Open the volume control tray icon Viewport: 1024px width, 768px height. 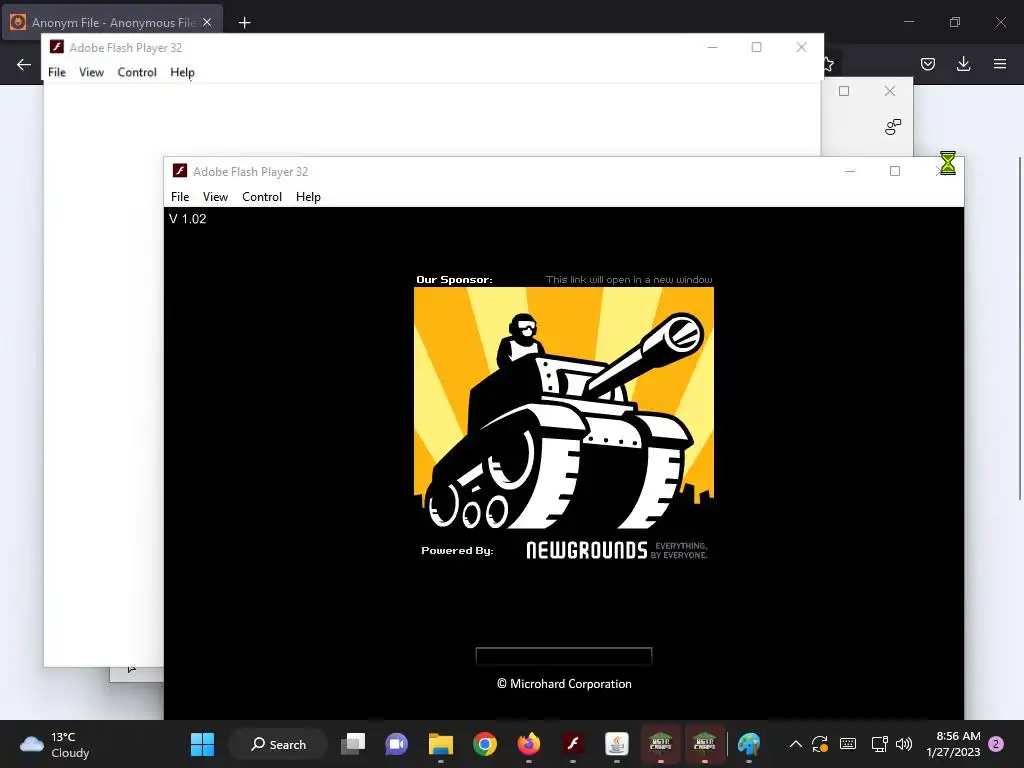point(904,744)
